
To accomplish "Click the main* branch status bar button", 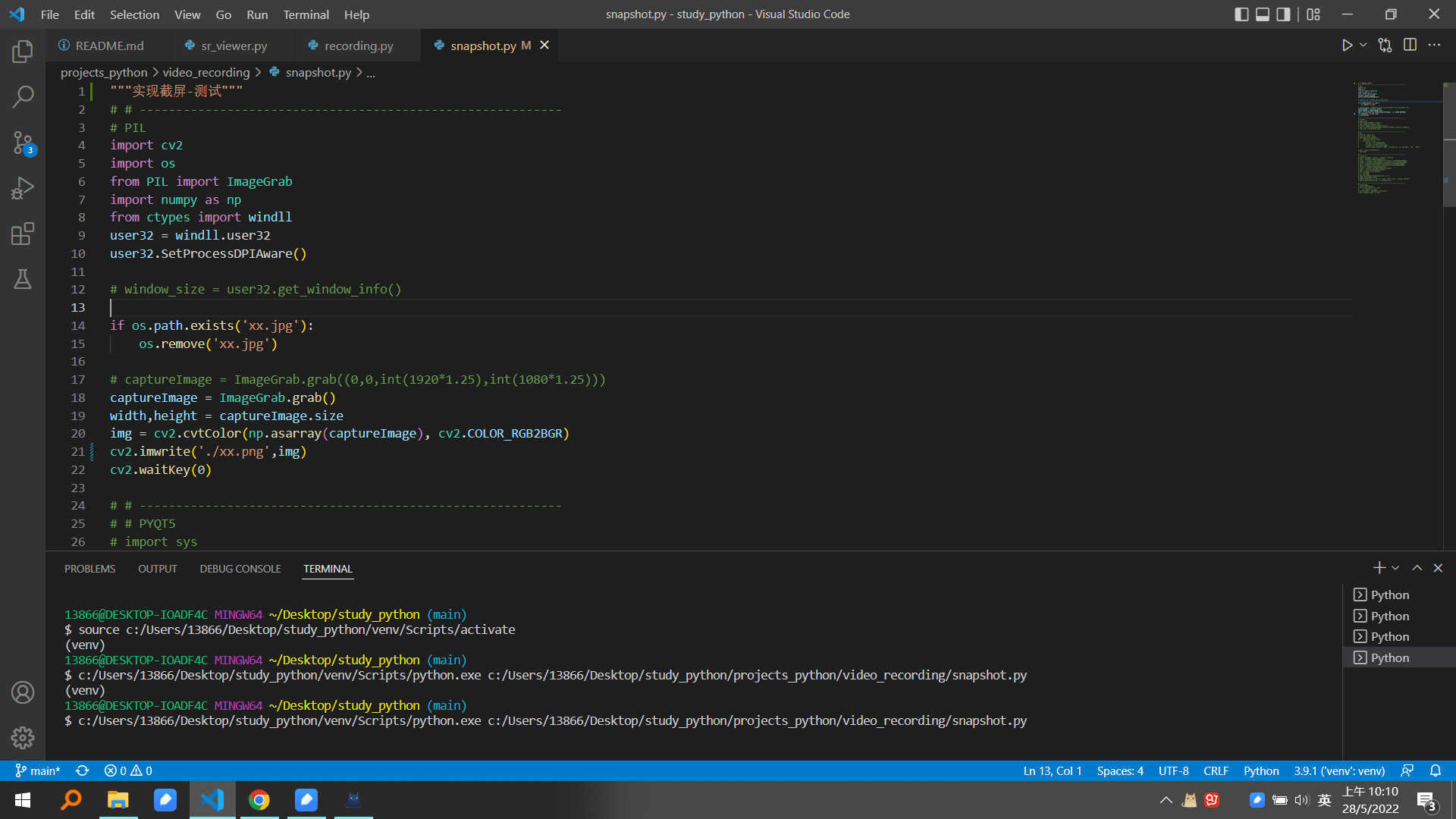I will click(x=38, y=770).
